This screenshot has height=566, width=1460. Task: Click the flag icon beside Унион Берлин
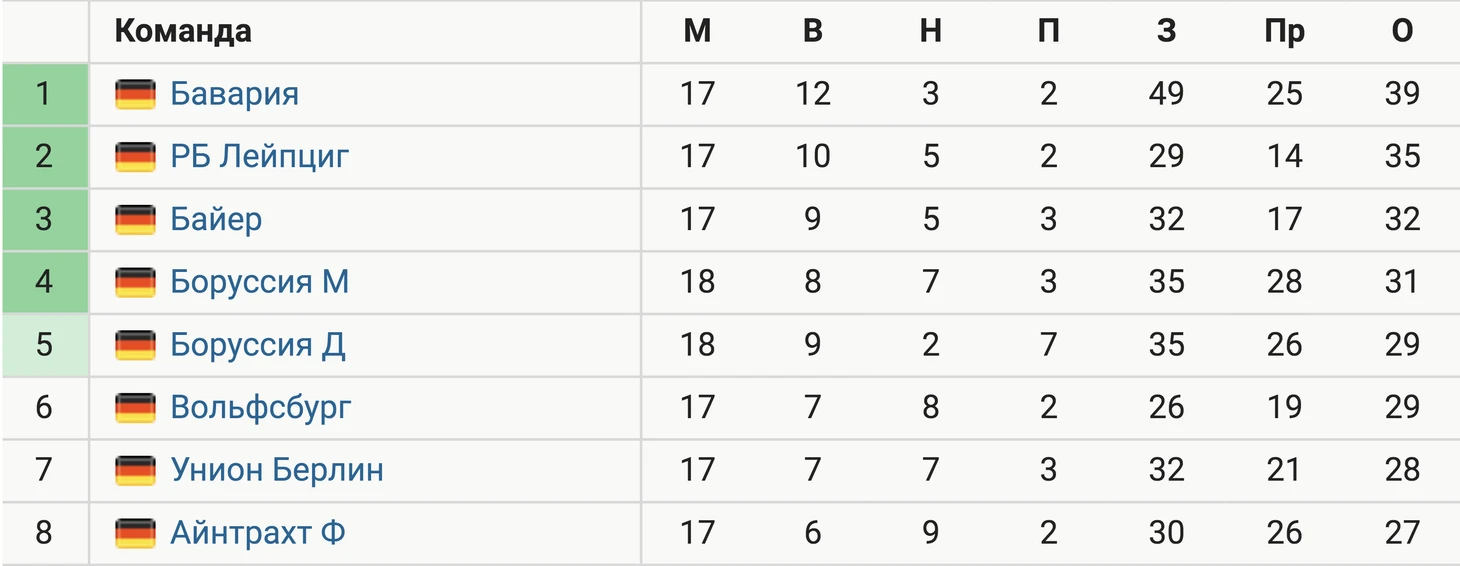tap(135, 470)
